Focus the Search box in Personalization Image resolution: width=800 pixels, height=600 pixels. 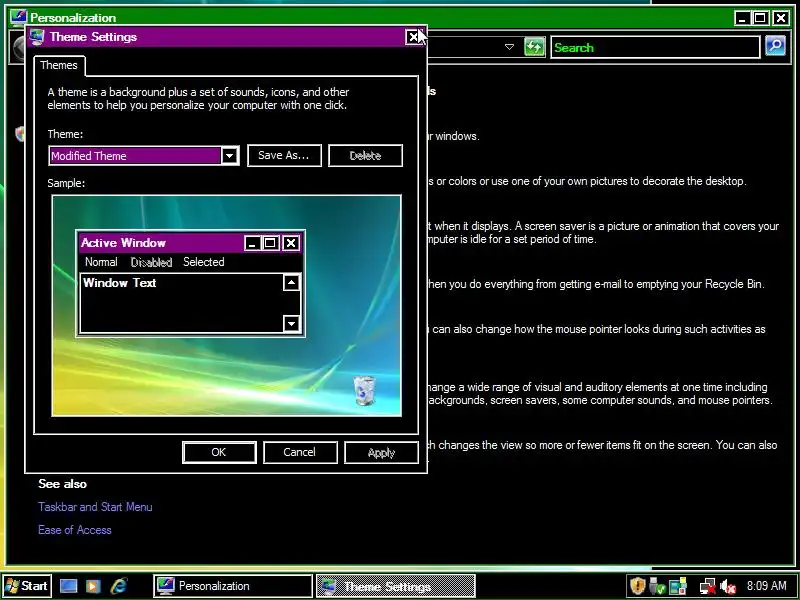655,47
